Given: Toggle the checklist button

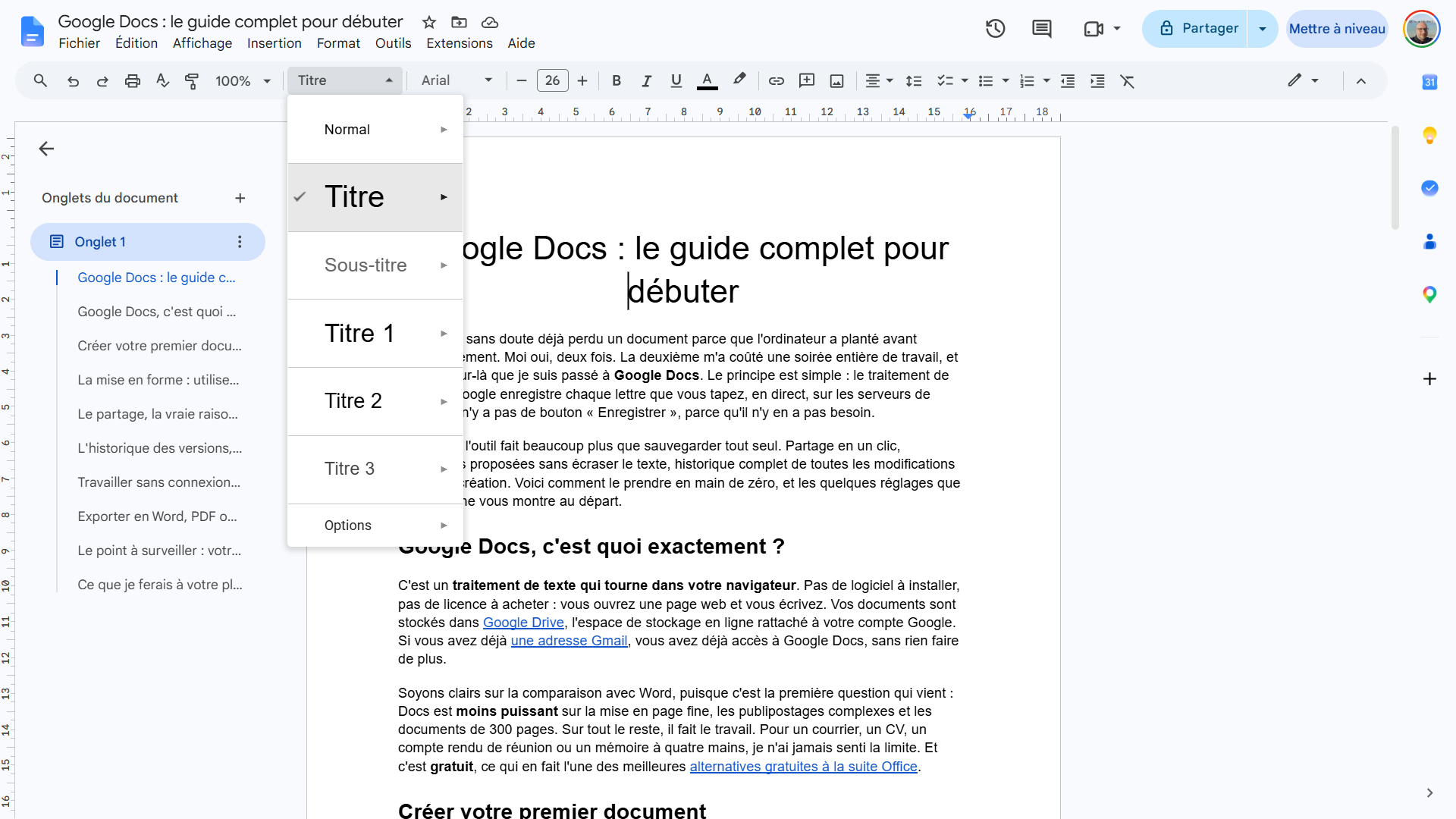Looking at the screenshot, I should [945, 80].
